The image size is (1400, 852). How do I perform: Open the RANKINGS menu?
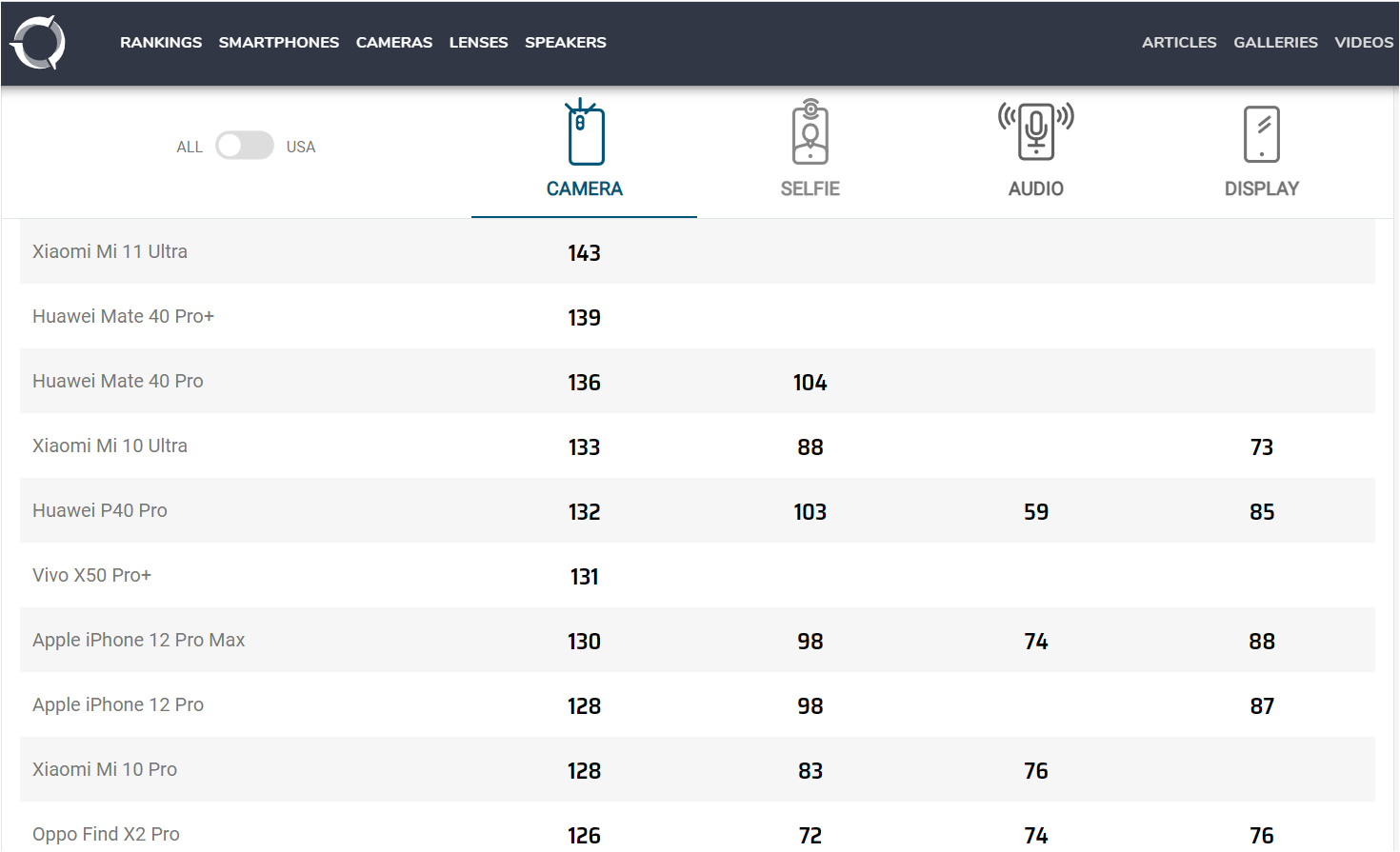[x=160, y=42]
